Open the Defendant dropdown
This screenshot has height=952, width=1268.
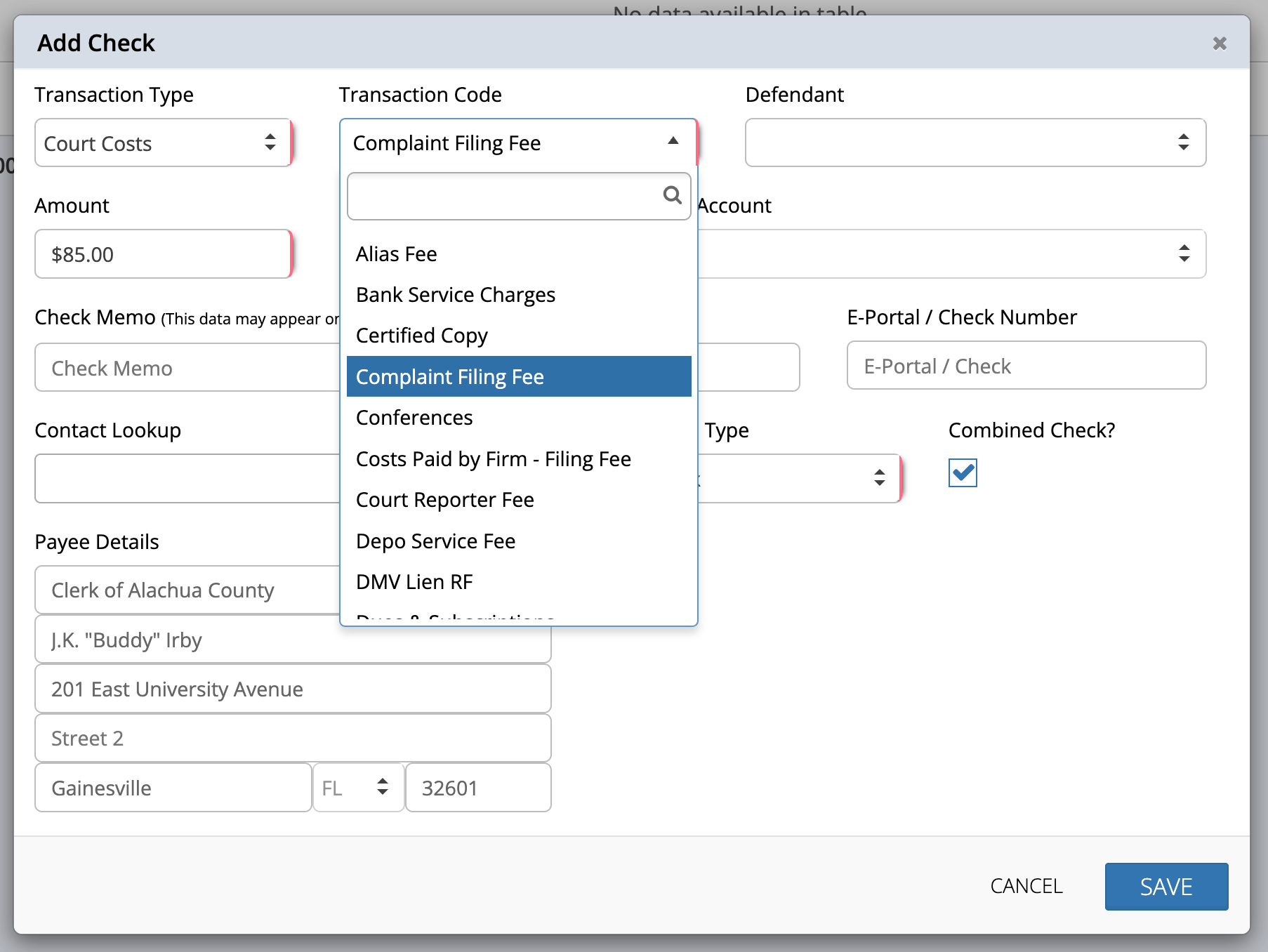(975, 143)
